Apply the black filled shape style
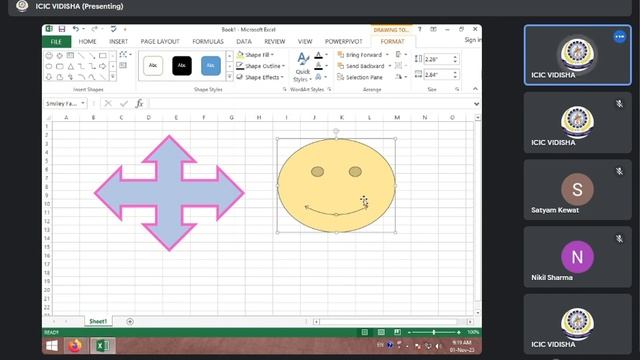This screenshot has width=640, height=360. [x=182, y=66]
